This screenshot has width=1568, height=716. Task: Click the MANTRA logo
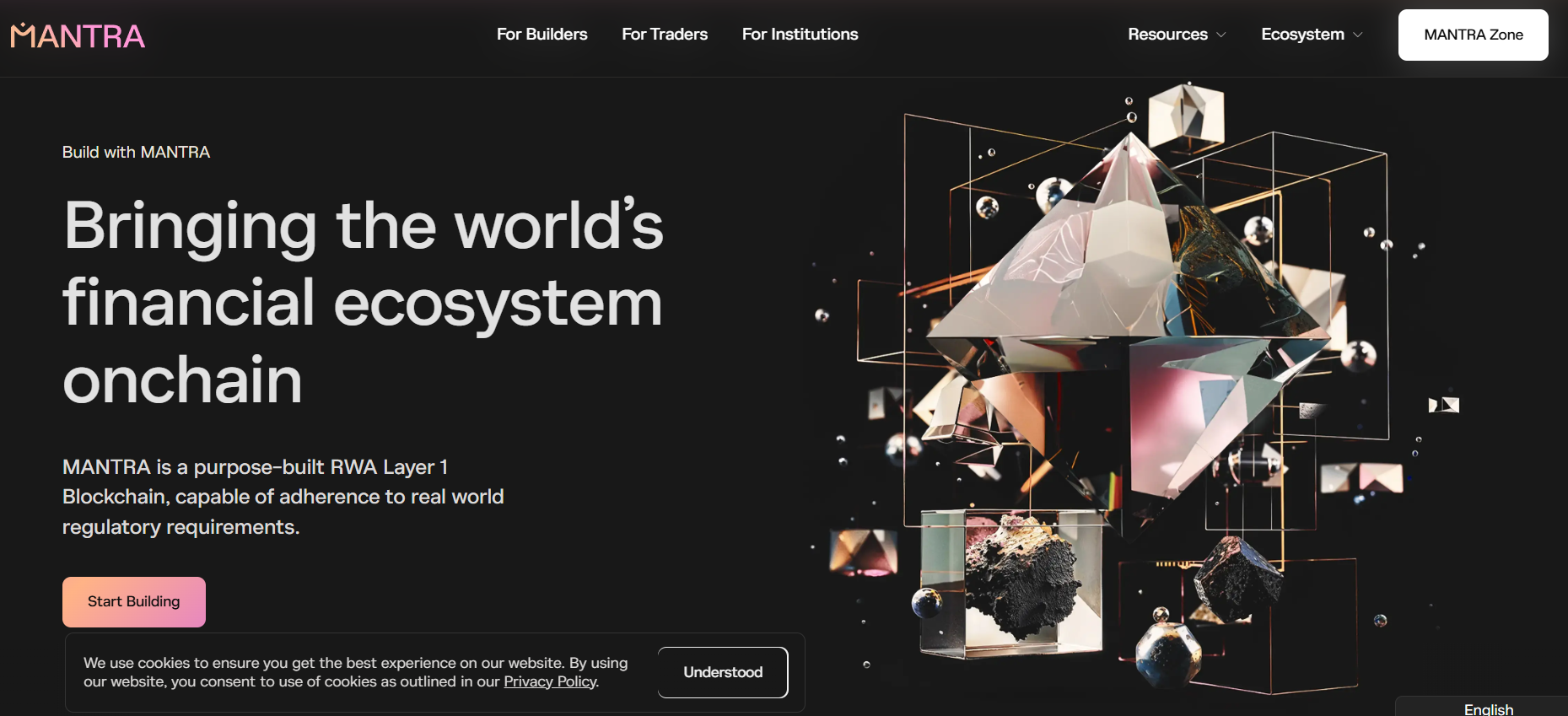[78, 35]
